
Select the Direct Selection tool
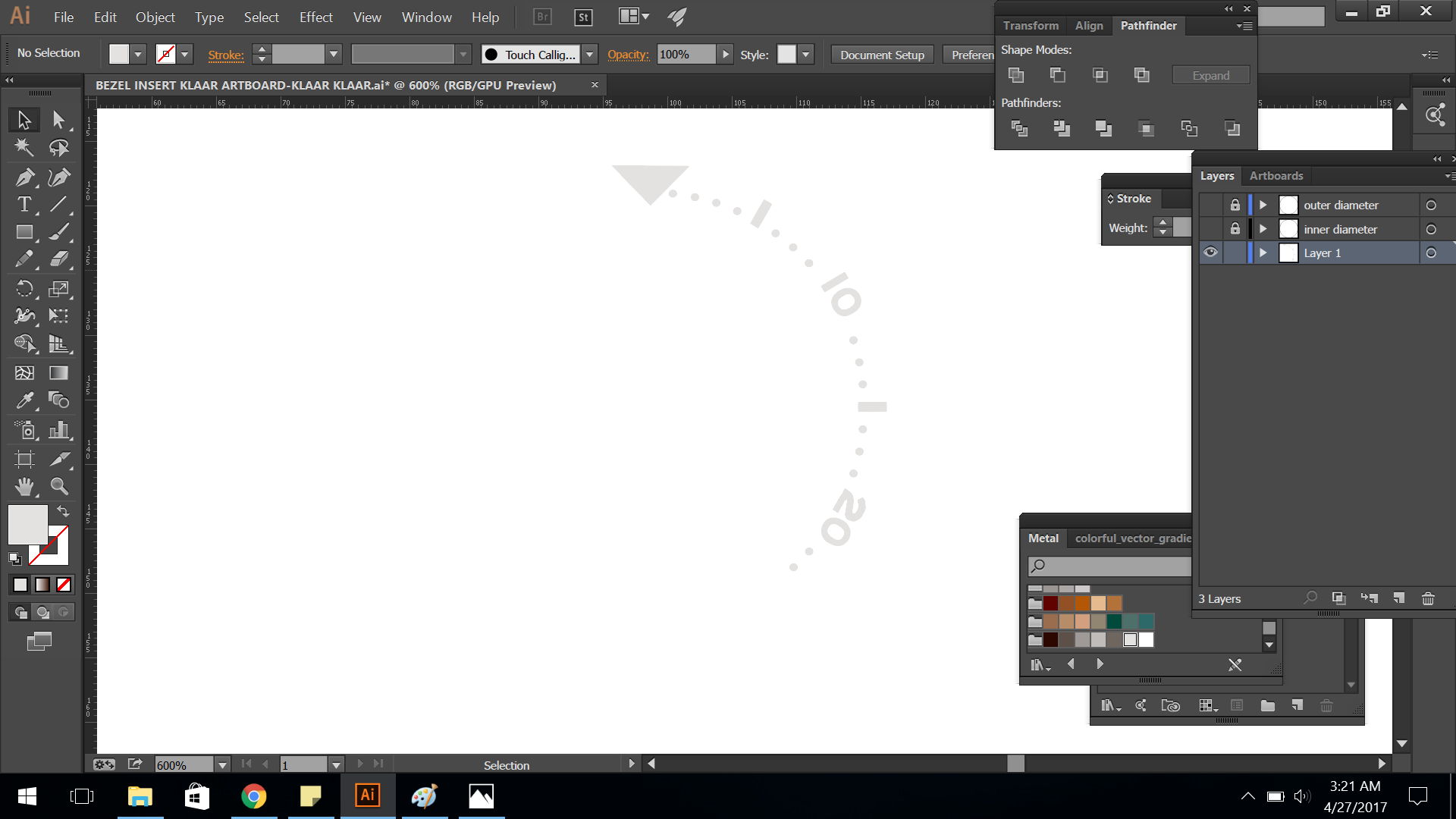click(x=58, y=120)
